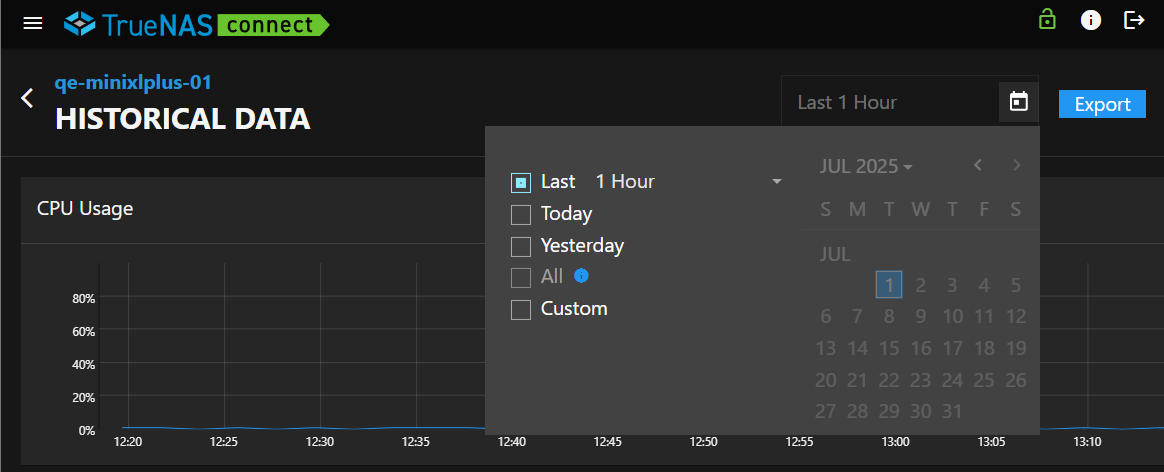Click the TrueNAS Connect logo

[x=196, y=23]
